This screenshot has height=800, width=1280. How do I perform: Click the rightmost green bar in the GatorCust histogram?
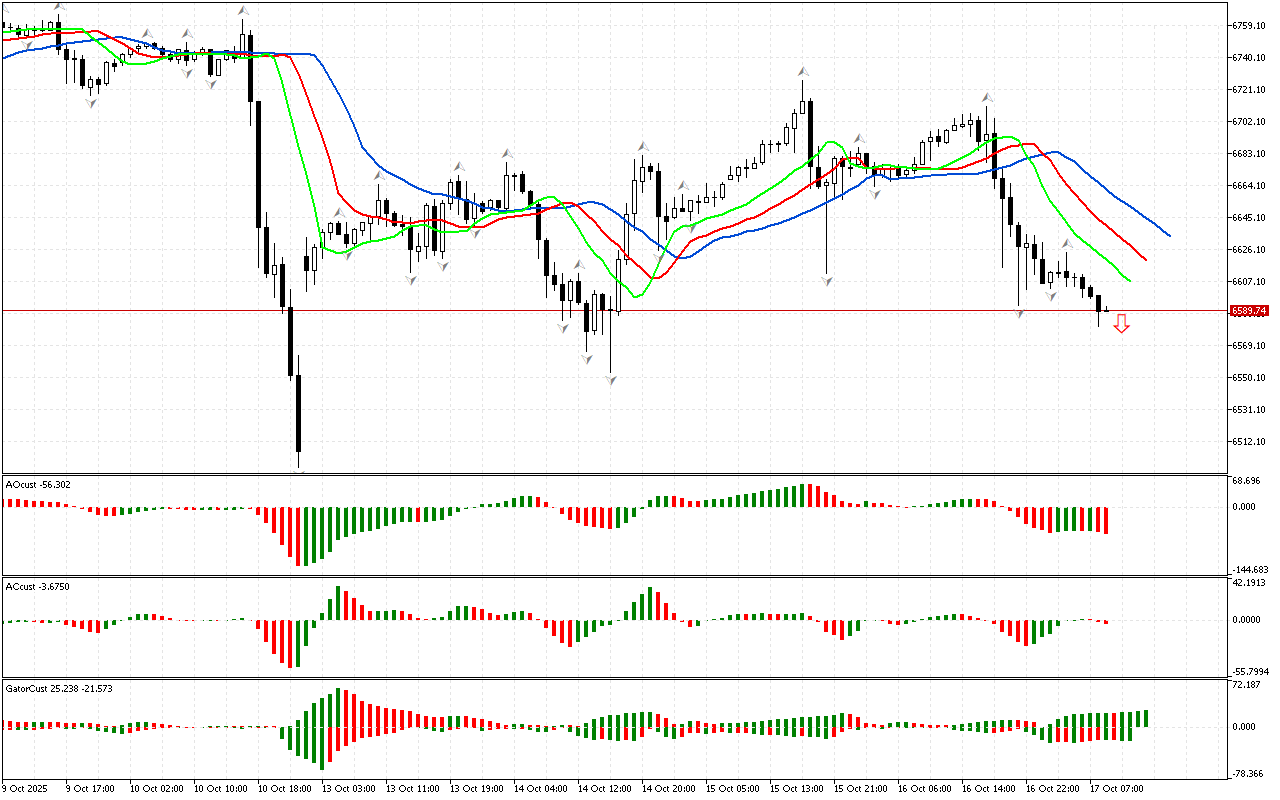pyautogui.click(x=1145, y=718)
